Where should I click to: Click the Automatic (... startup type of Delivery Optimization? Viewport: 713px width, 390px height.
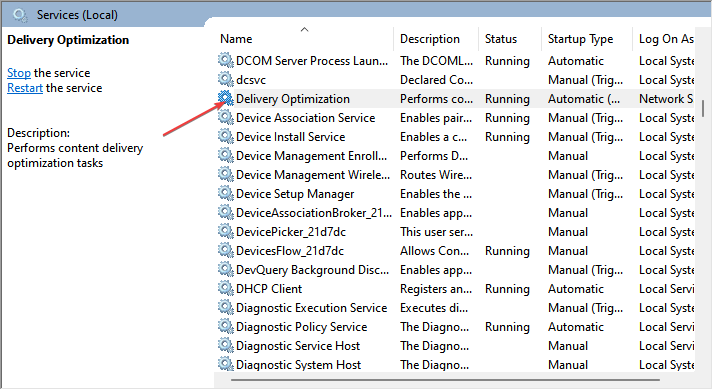click(x=584, y=99)
